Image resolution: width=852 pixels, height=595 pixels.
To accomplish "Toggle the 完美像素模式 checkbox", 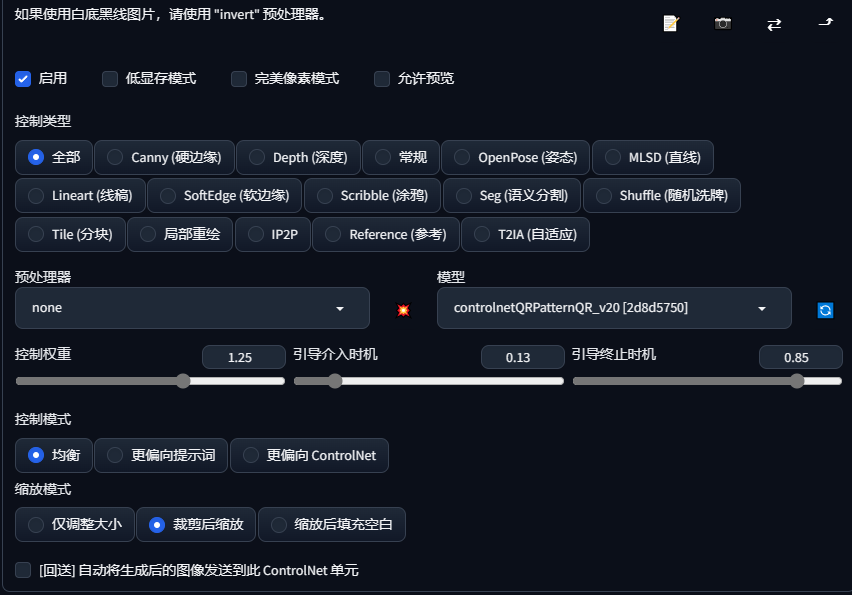I will [239, 78].
